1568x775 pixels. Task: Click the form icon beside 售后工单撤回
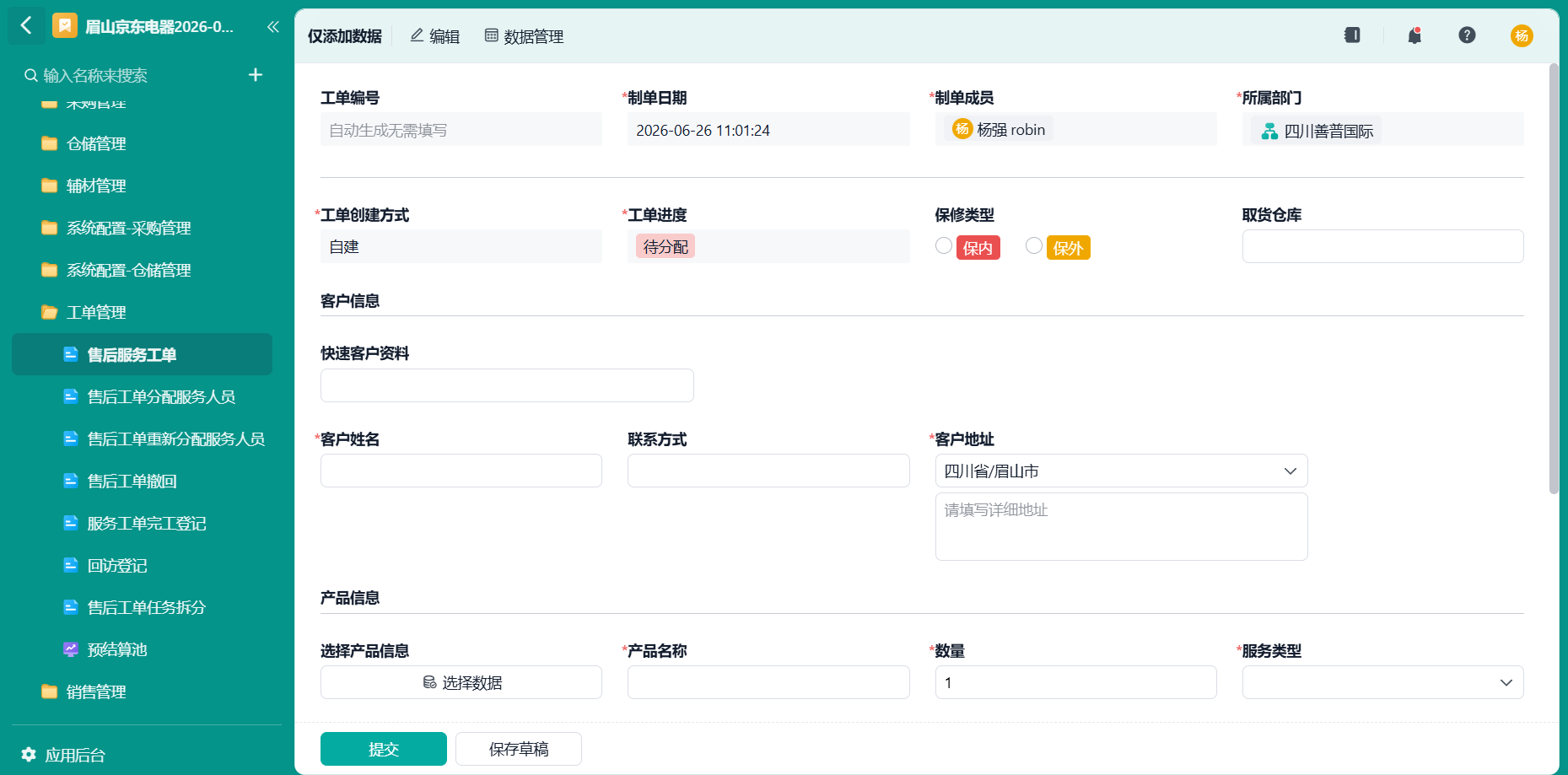[71, 481]
